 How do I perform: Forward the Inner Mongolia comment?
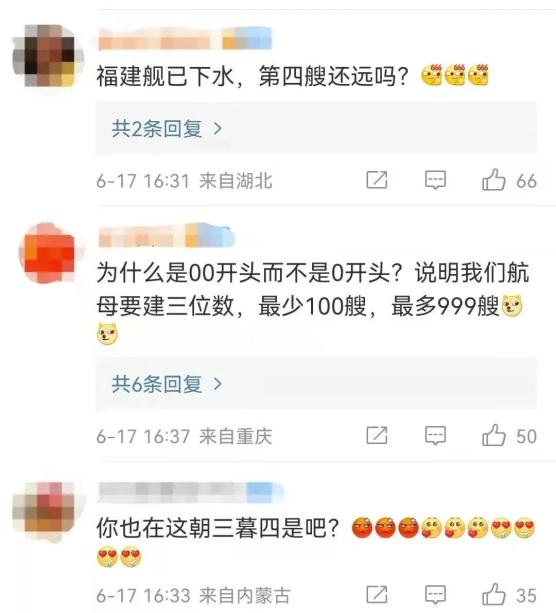pos(377,595)
